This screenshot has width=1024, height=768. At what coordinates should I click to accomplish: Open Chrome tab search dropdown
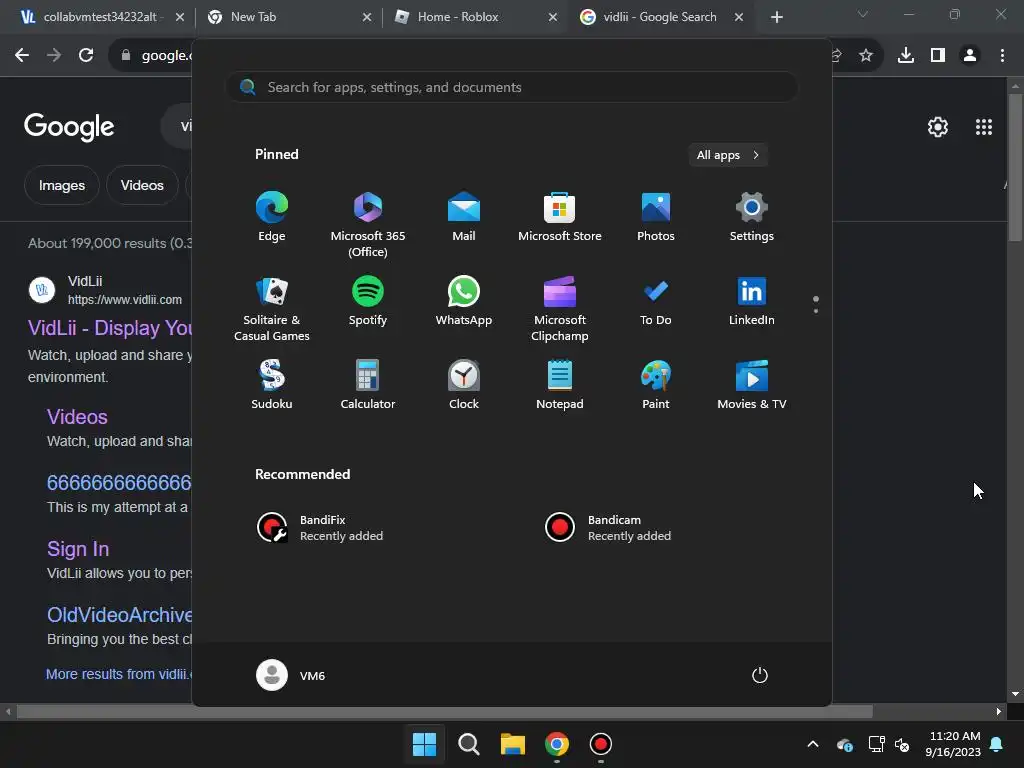(863, 14)
